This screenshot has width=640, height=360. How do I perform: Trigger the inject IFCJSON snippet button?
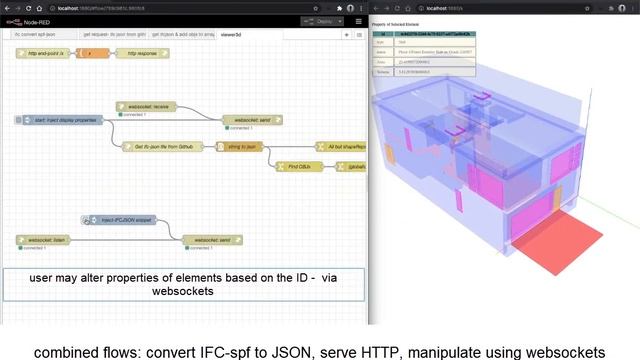(85, 220)
